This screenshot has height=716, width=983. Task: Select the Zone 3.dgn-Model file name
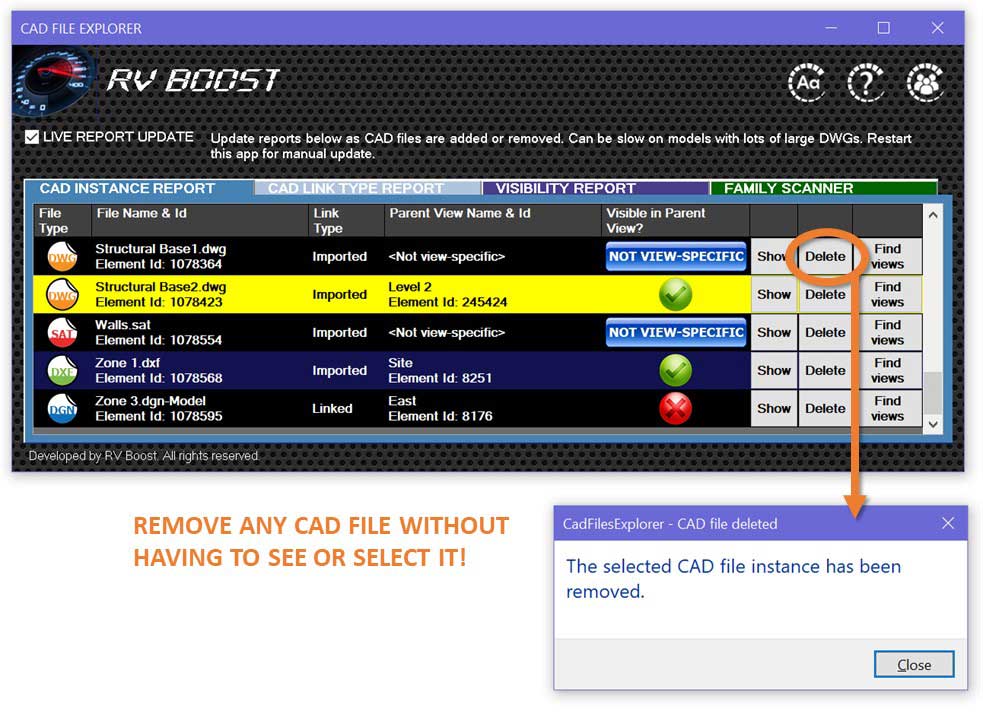tap(150, 401)
